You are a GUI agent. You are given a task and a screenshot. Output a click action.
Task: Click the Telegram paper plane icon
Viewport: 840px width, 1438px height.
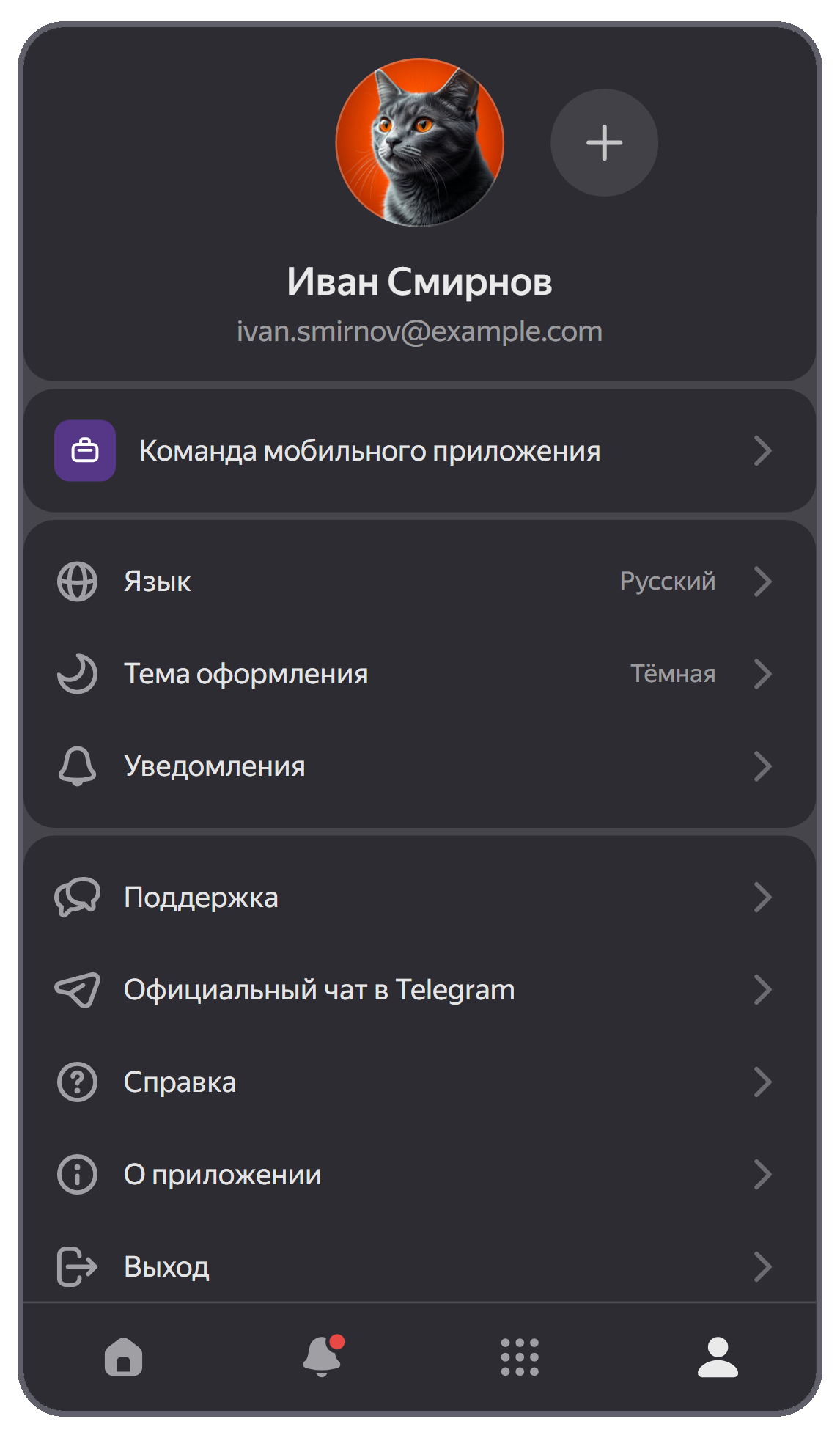pyautogui.click(x=77, y=989)
